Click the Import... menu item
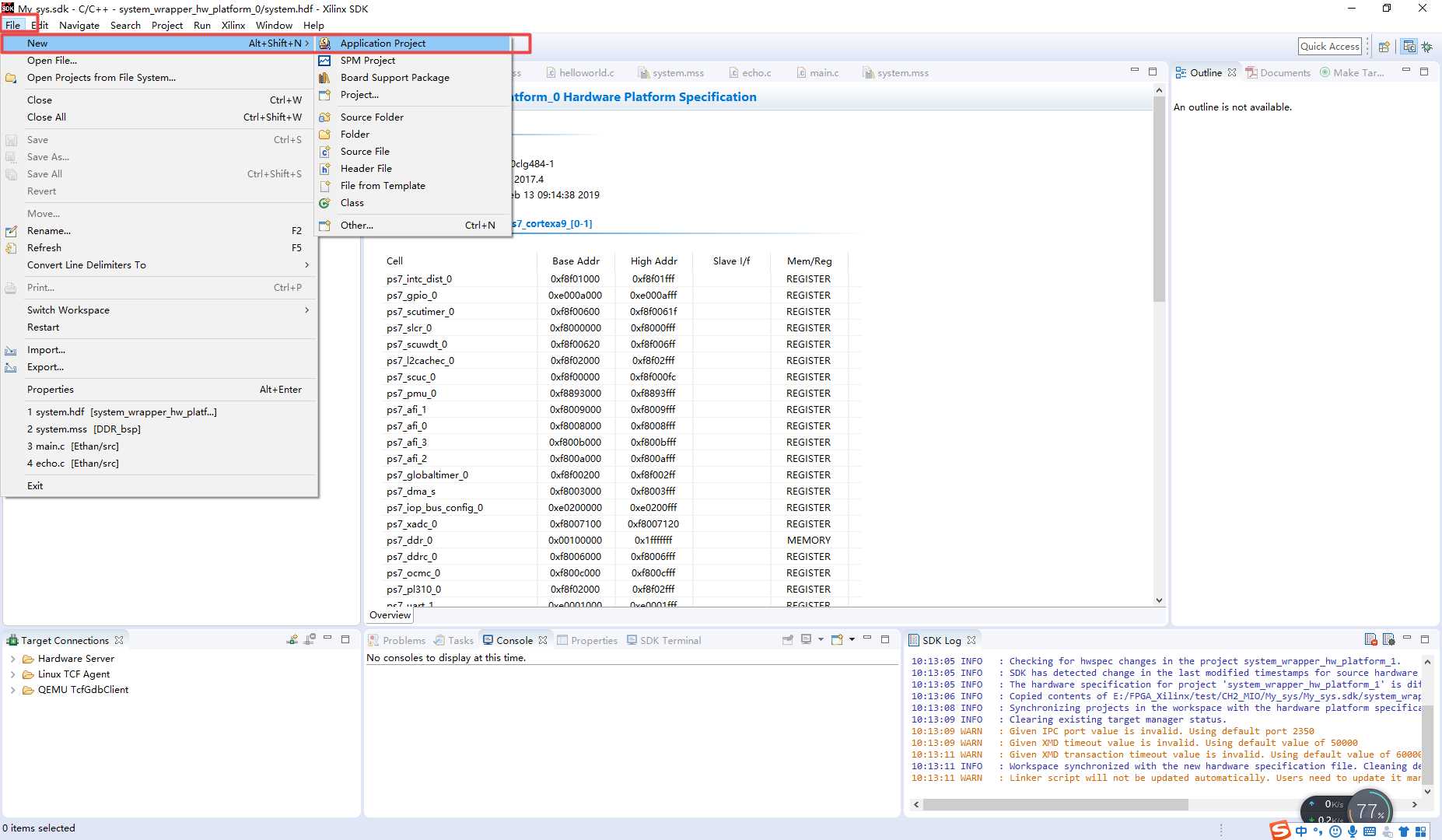 [159, 350]
